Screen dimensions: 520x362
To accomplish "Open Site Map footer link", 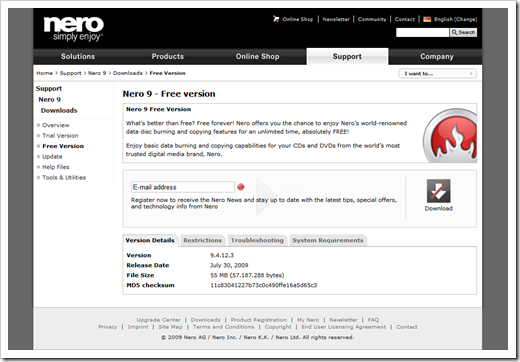I will coord(170,327).
